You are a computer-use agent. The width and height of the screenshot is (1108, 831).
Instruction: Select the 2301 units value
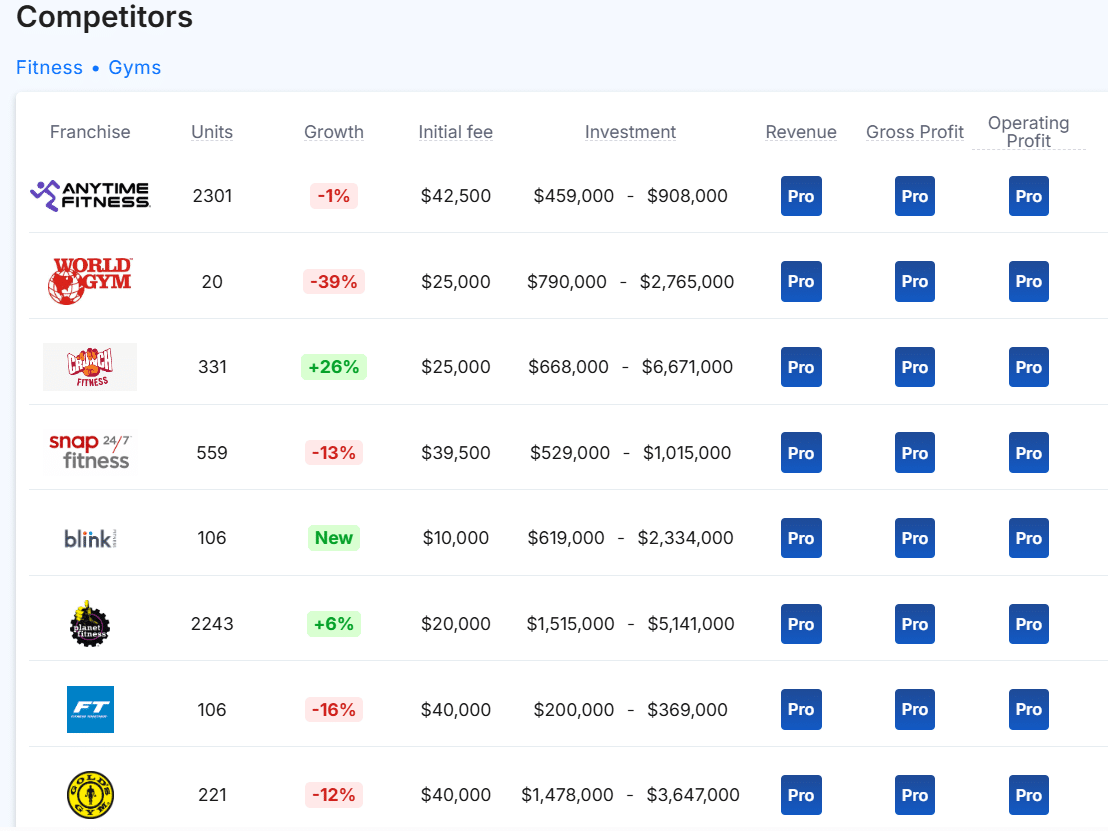212,196
